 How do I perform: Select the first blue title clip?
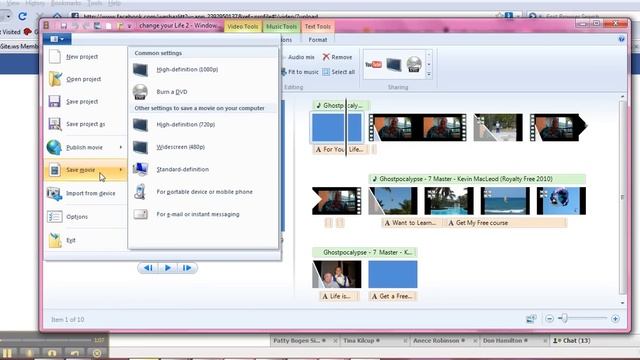336,127
